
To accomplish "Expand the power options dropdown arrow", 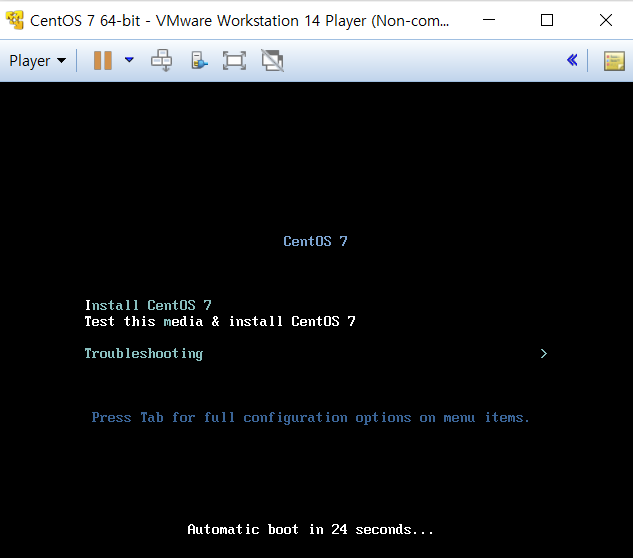I will tap(129, 60).
